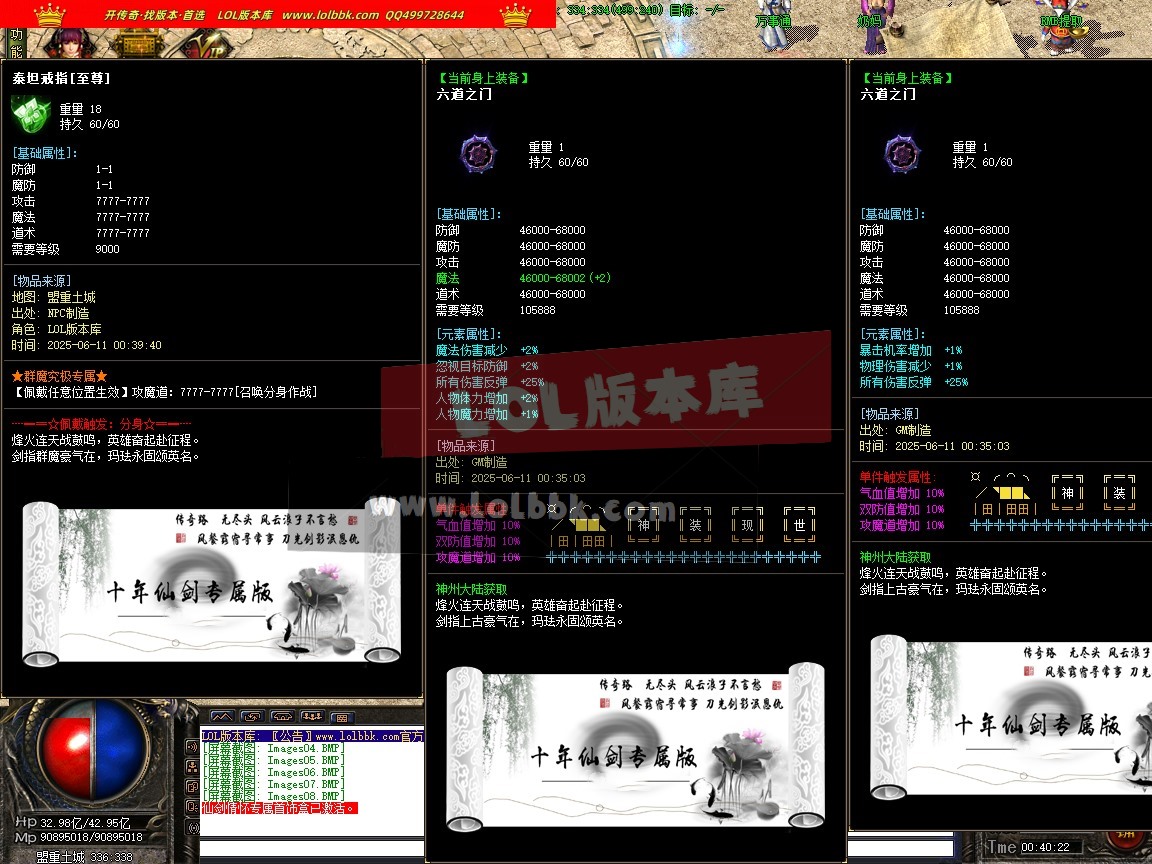1152x864 pixels.
Task: Click the www.lolbbk.com banner link
Action: pyautogui.click(x=331, y=15)
